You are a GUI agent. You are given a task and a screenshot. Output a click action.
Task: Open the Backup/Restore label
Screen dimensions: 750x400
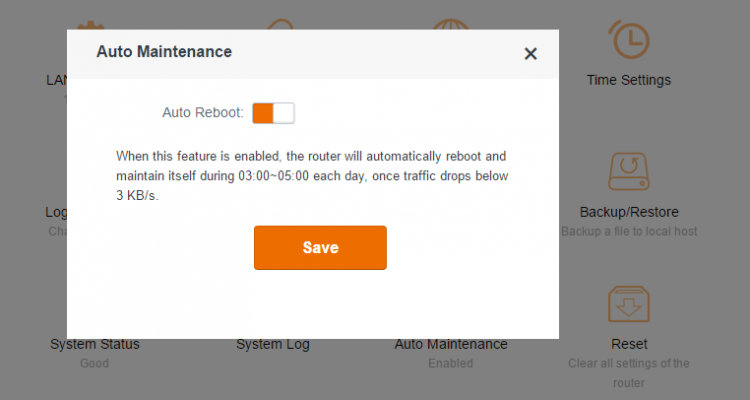click(x=629, y=212)
